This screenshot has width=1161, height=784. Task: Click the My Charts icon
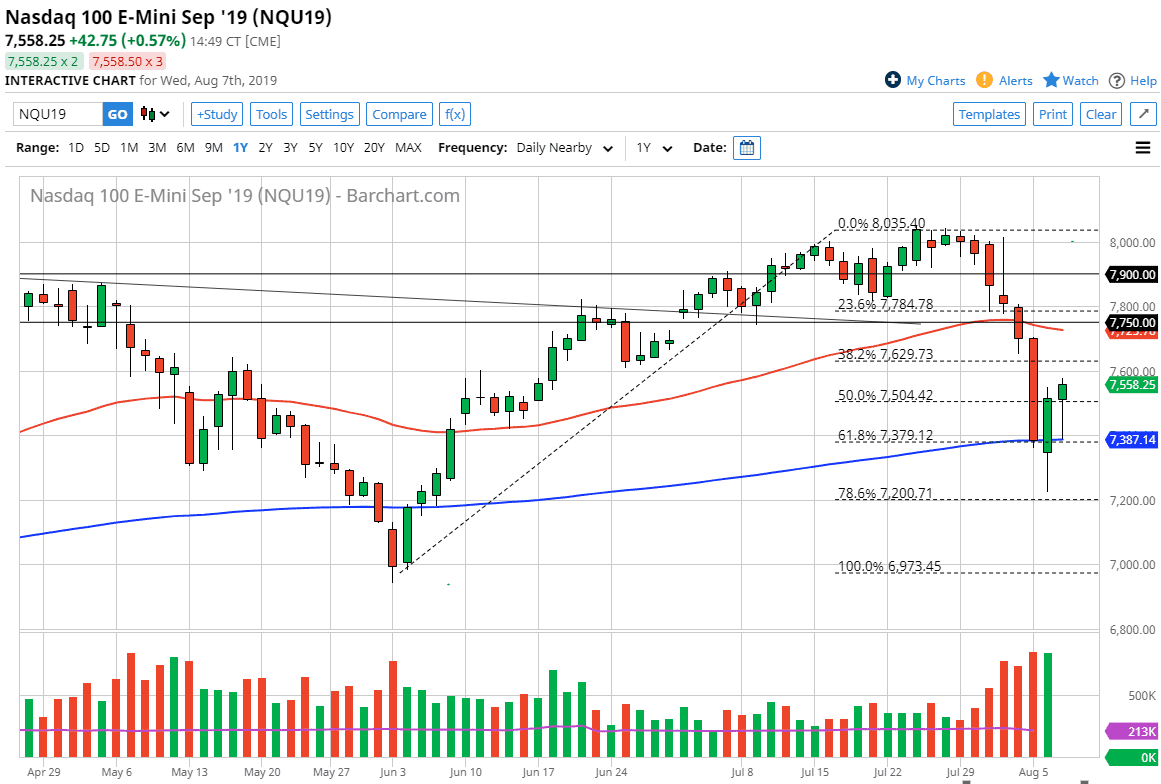tap(895, 81)
